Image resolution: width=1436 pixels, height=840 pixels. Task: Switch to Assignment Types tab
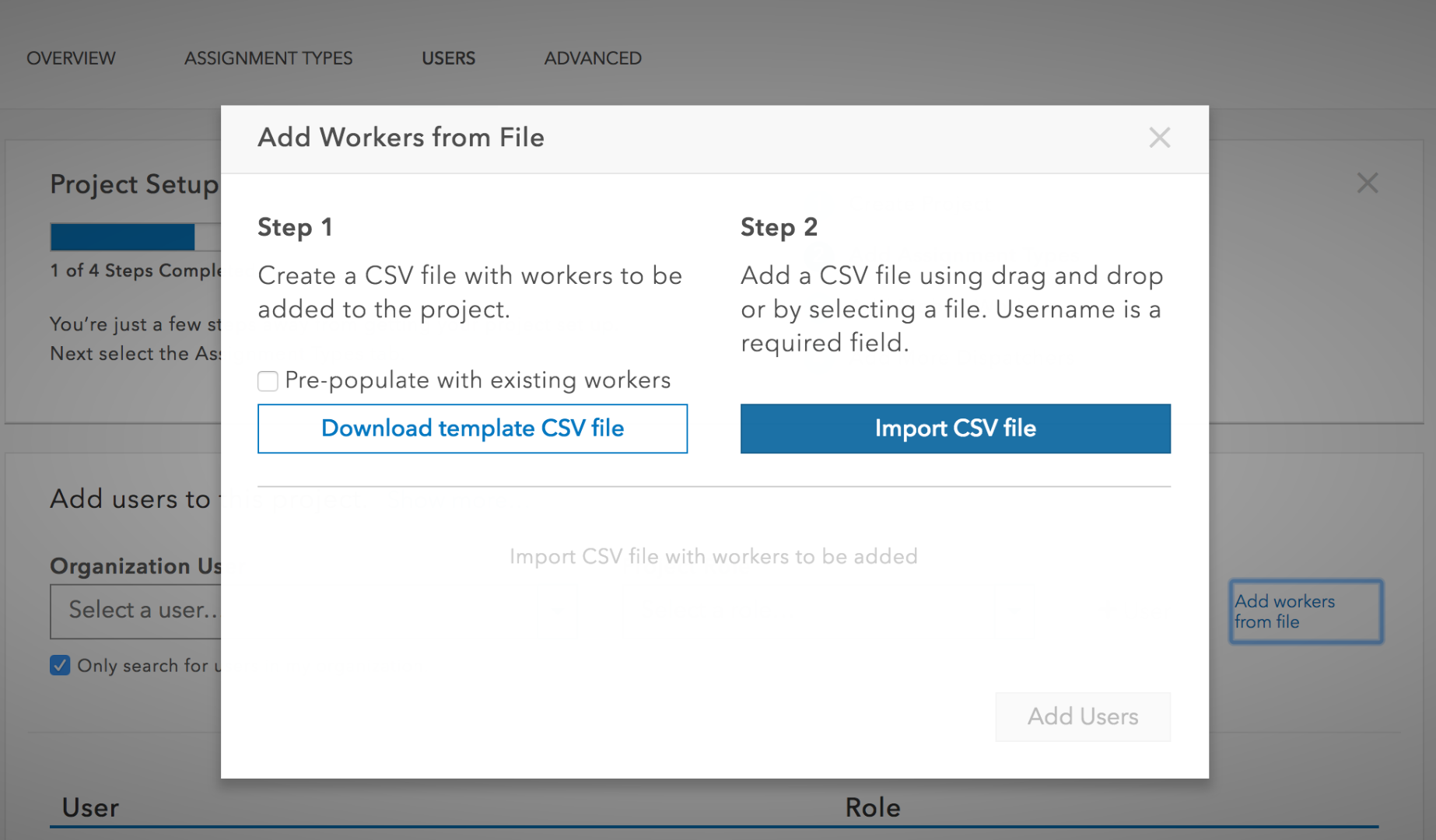[x=268, y=58]
